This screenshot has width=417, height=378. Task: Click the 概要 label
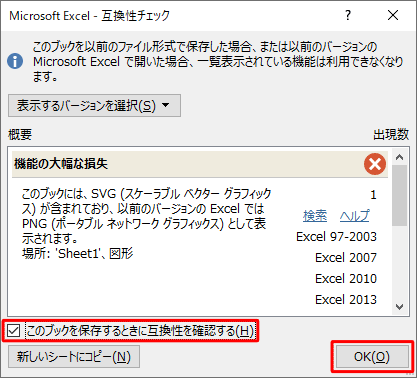click(20, 135)
